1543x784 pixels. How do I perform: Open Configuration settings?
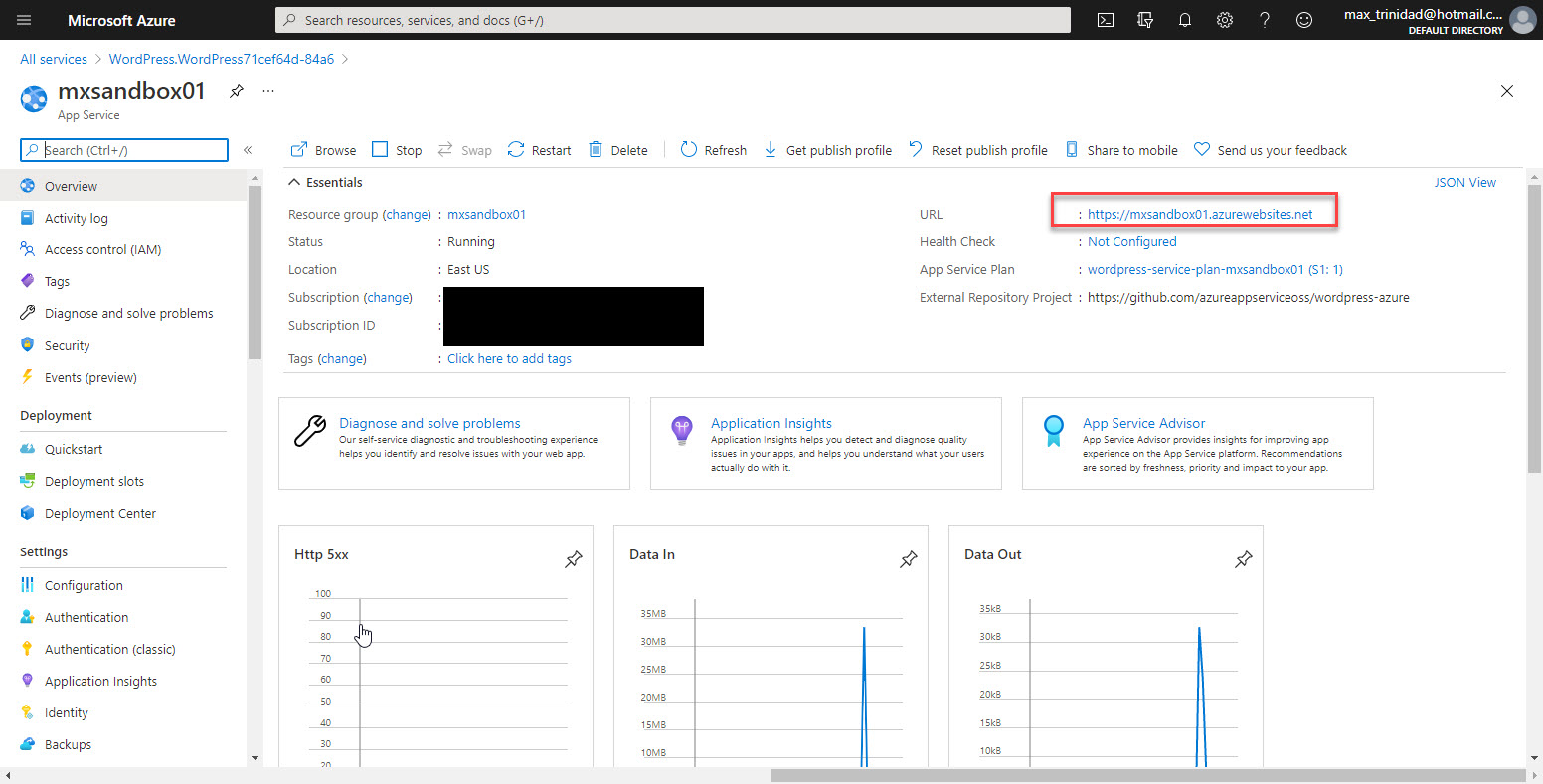pyautogui.click(x=123, y=585)
